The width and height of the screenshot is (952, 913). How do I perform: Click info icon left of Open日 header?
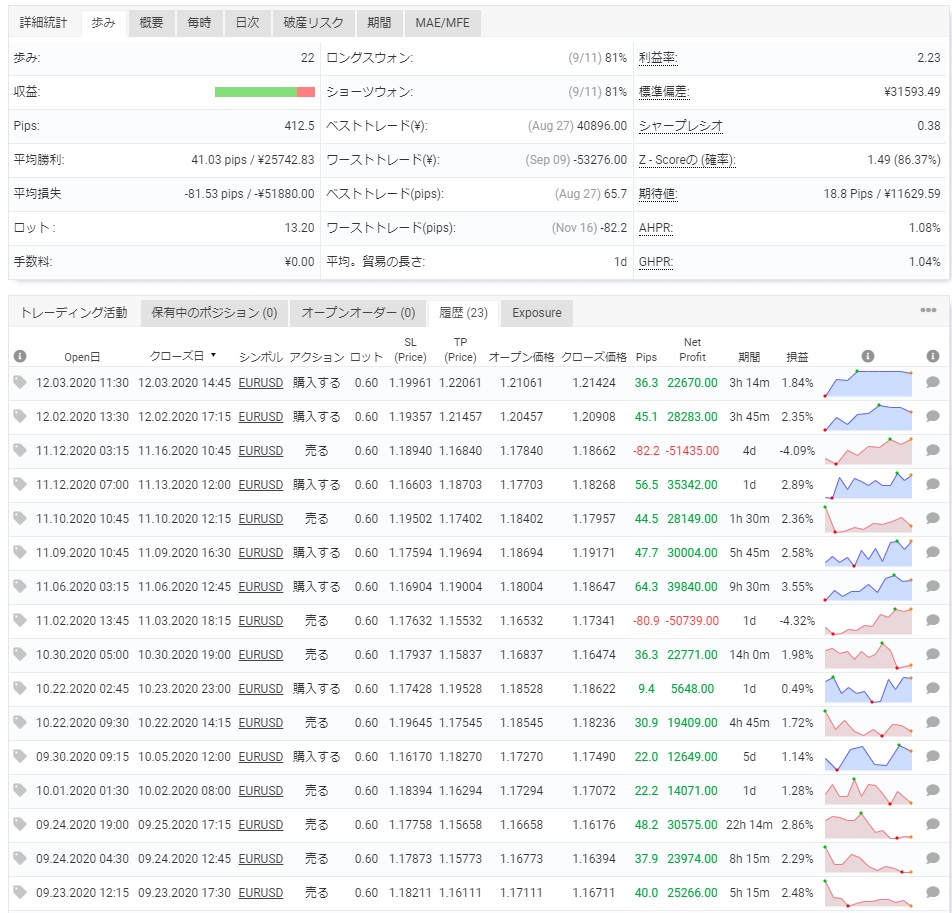(x=19, y=356)
